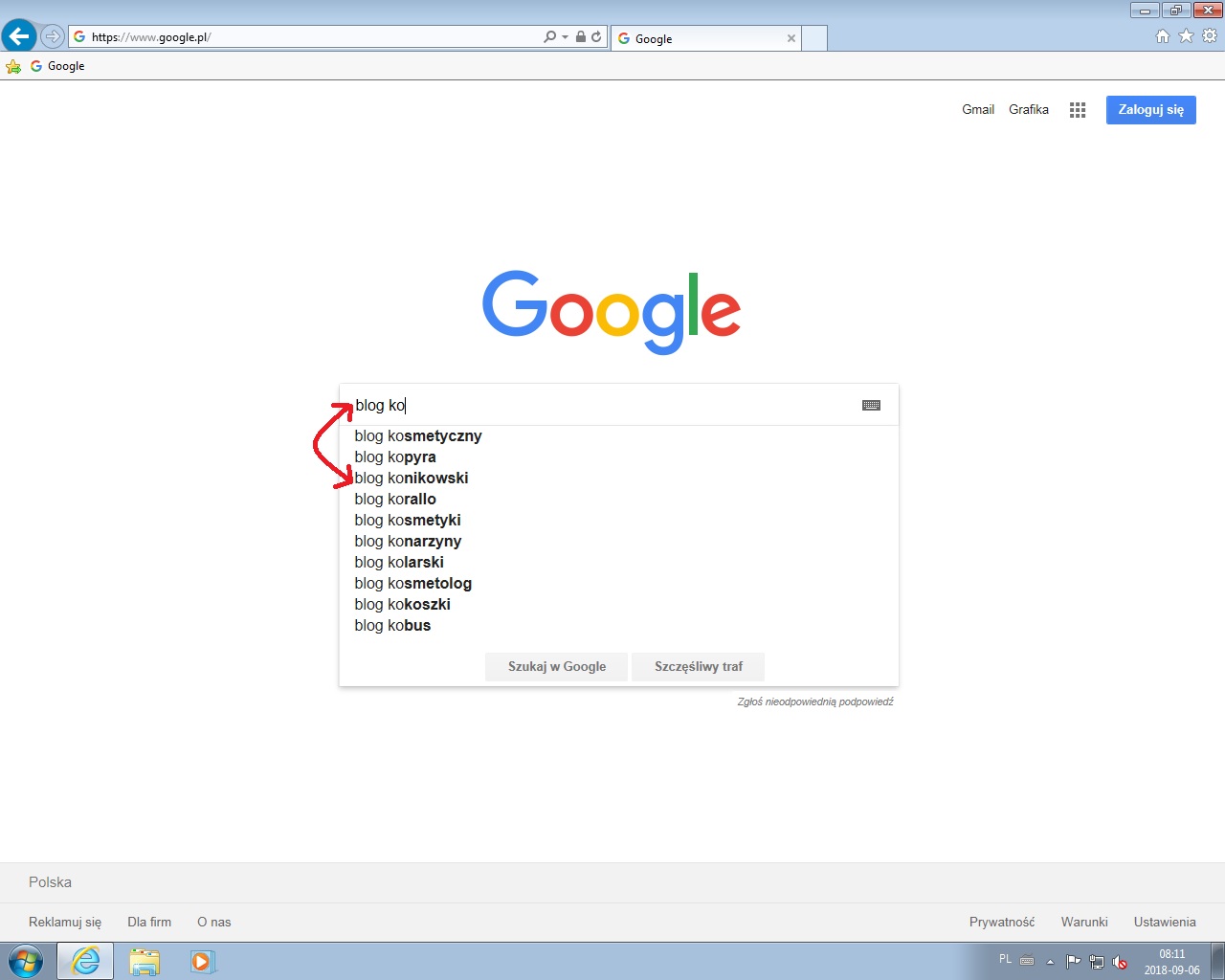Refresh the page with the reload icon

click(596, 36)
